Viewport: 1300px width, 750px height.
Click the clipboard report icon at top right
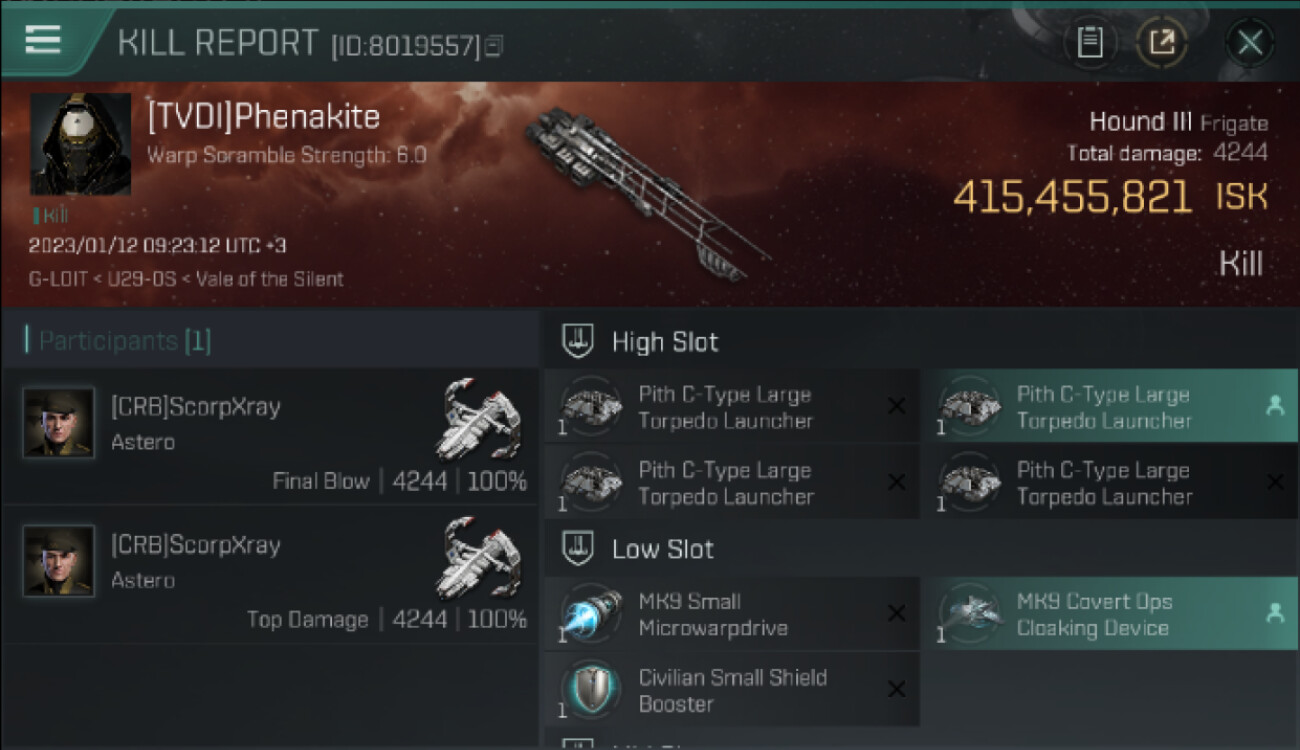(1090, 43)
